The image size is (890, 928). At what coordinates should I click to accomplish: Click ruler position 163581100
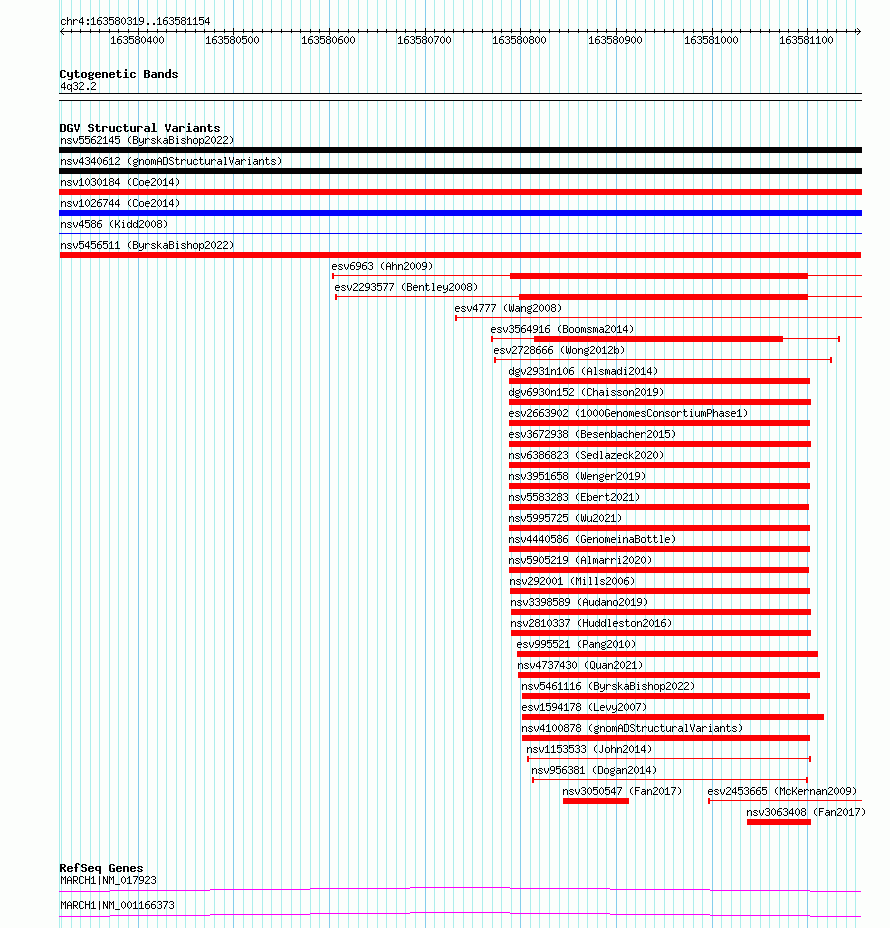coord(806,40)
